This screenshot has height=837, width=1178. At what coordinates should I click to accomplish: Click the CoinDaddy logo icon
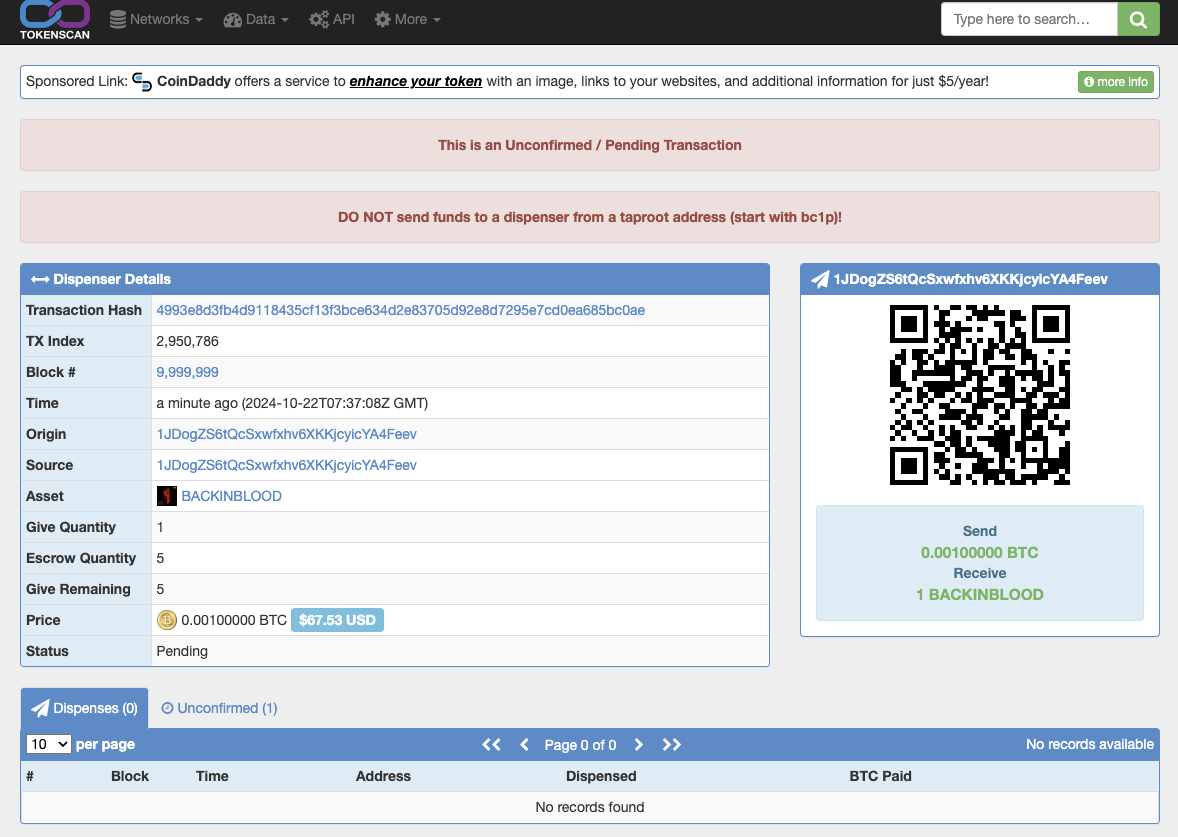pyautogui.click(x=142, y=81)
